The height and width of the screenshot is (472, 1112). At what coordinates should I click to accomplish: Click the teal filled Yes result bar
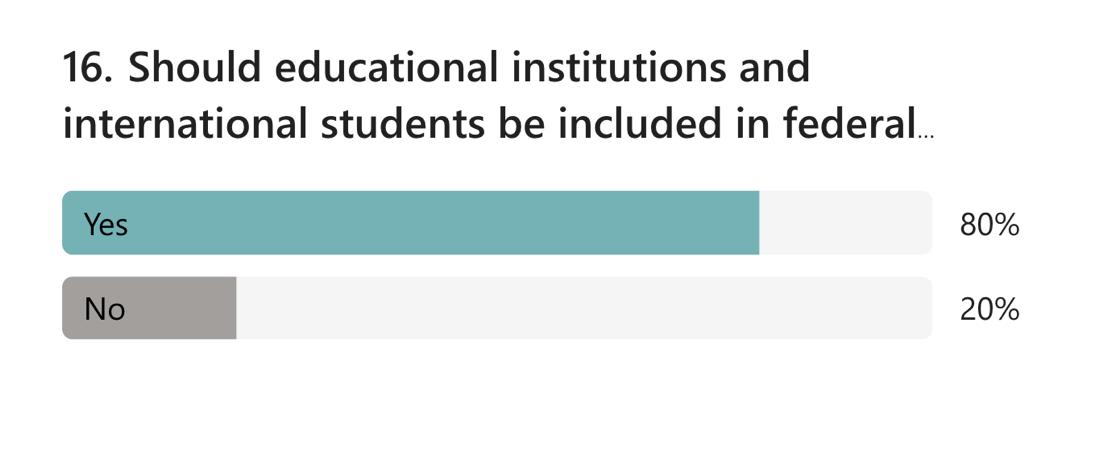click(411, 223)
